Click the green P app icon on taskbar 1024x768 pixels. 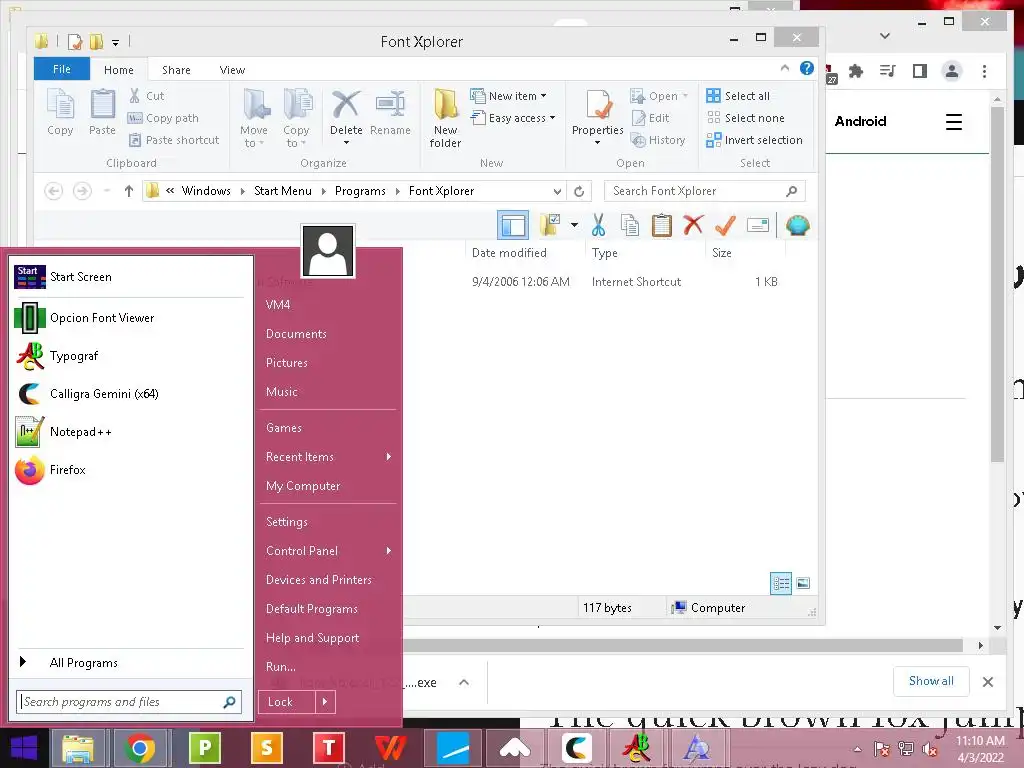[204, 747]
